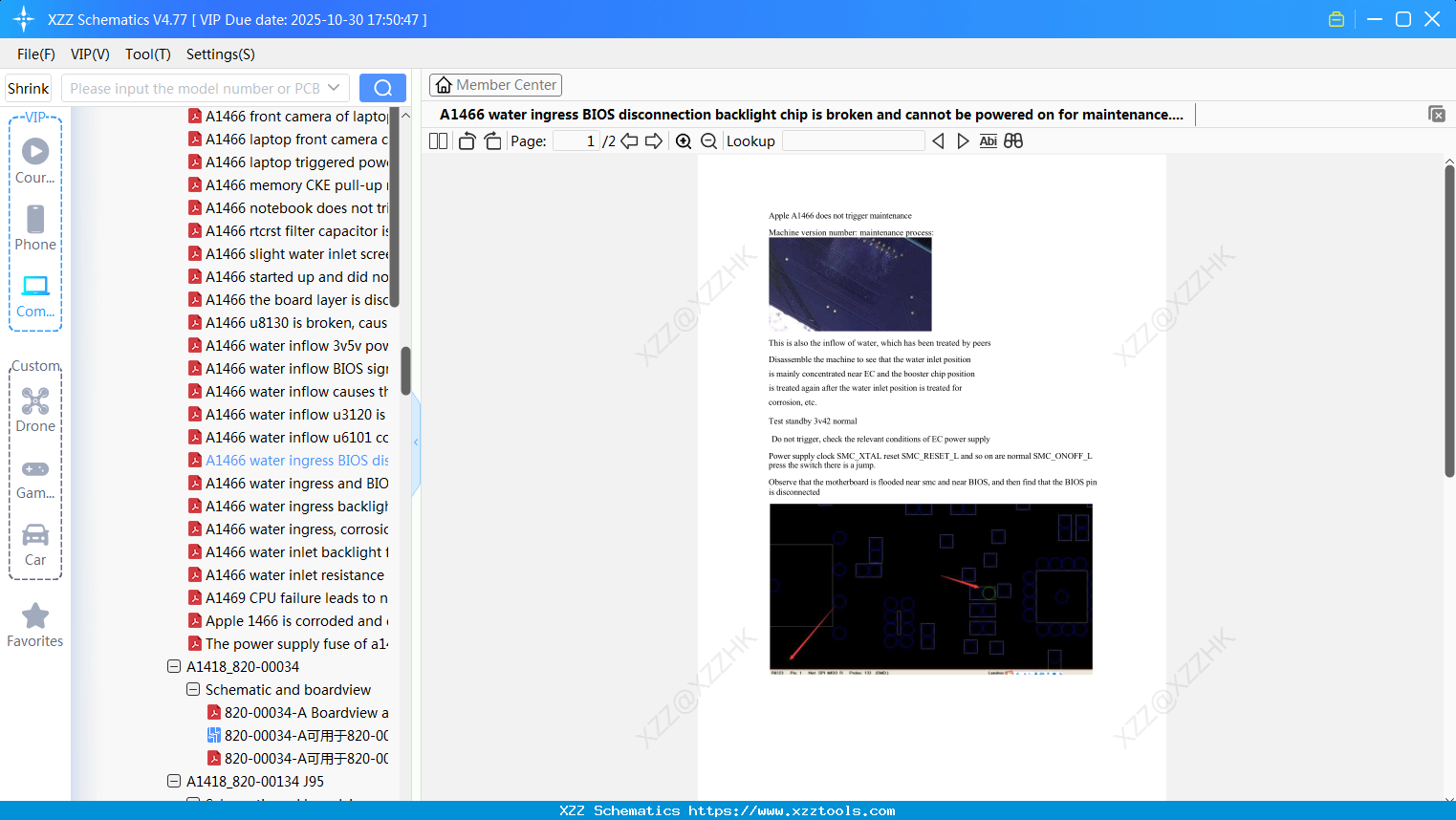This screenshot has width=1456, height=820.
Task: Rotate the page counterclockwise
Action: (467, 141)
